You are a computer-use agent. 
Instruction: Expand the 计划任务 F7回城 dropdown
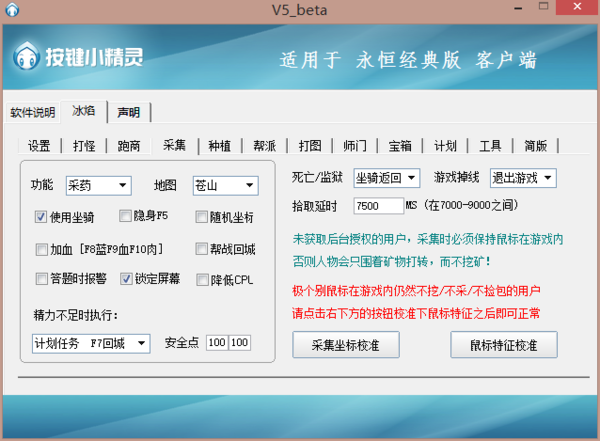(x=91, y=343)
